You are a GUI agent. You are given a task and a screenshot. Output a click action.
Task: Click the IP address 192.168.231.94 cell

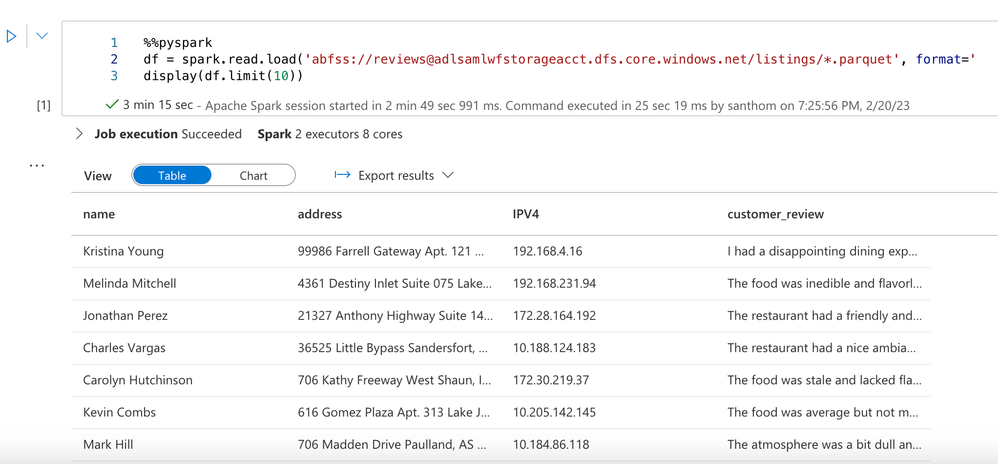pos(554,284)
